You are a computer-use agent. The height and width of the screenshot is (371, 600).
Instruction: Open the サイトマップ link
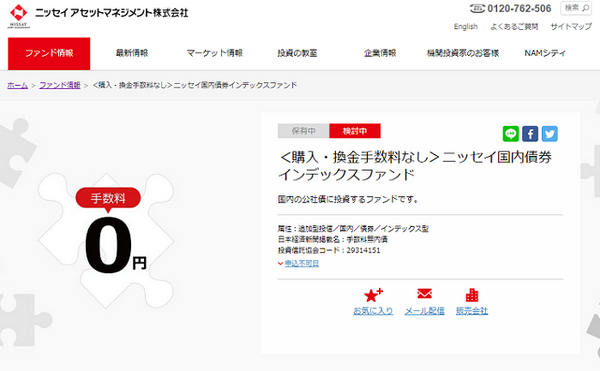[571, 26]
